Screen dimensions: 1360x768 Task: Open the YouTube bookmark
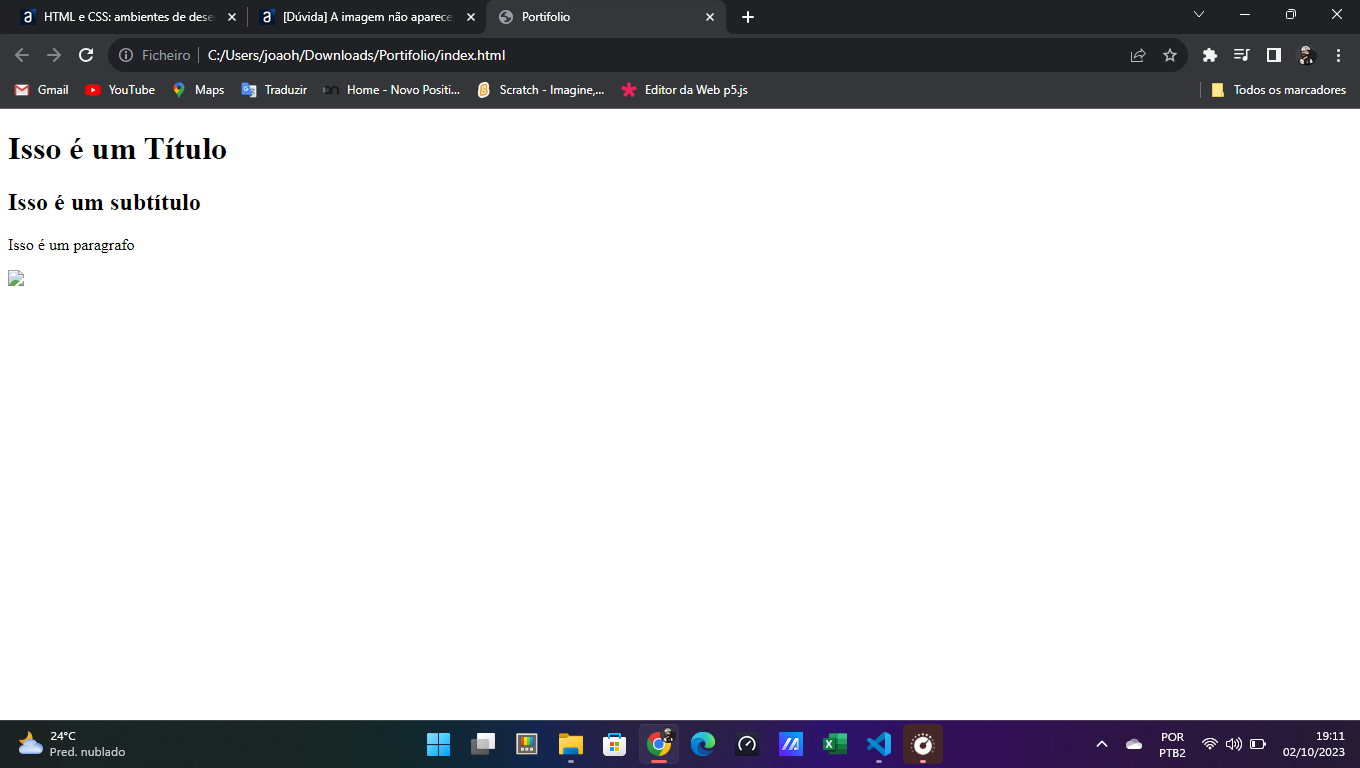[120, 90]
